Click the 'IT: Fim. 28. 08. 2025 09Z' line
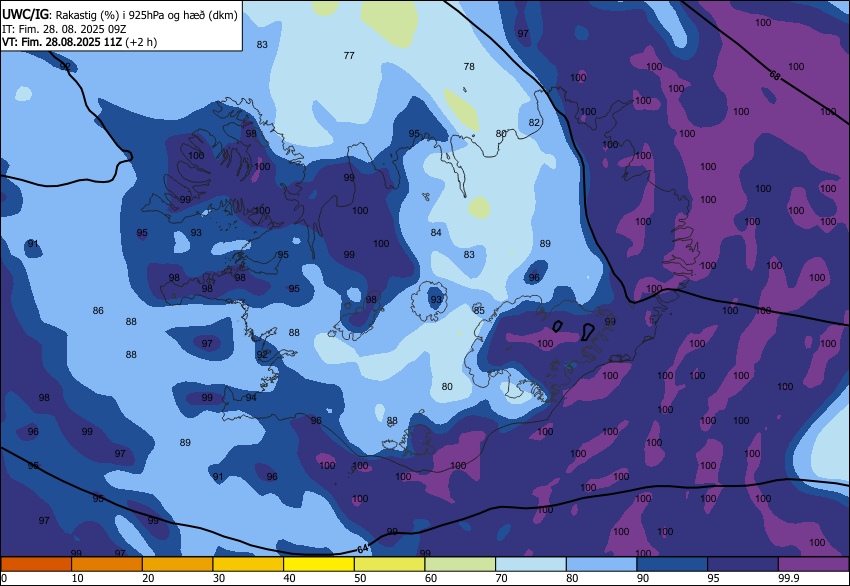The height and width of the screenshot is (586, 850). pyautogui.click(x=64, y=29)
